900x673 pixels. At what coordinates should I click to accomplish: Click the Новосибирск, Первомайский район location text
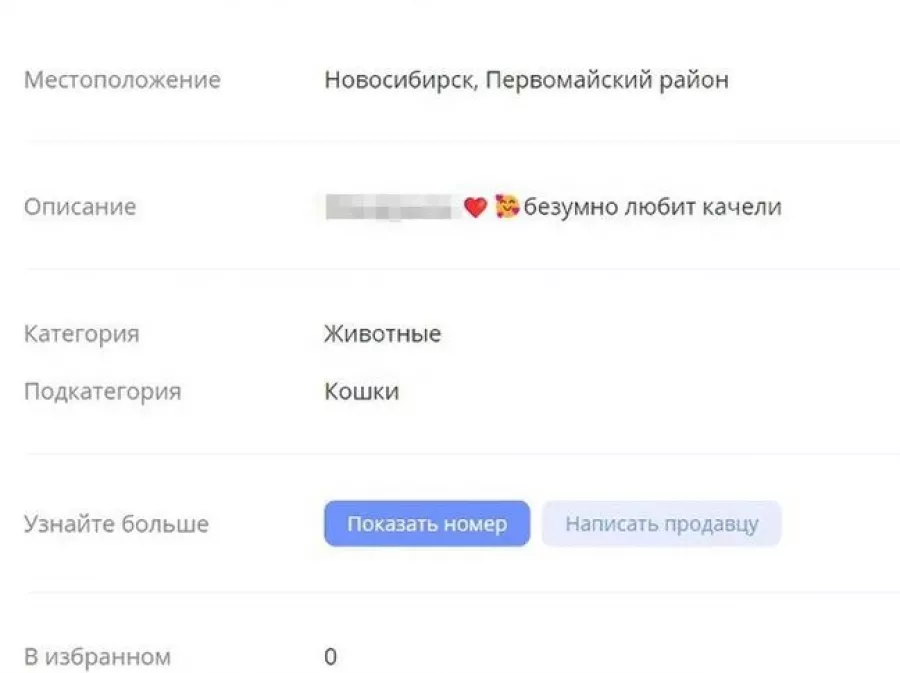pyautogui.click(x=526, y=80)
